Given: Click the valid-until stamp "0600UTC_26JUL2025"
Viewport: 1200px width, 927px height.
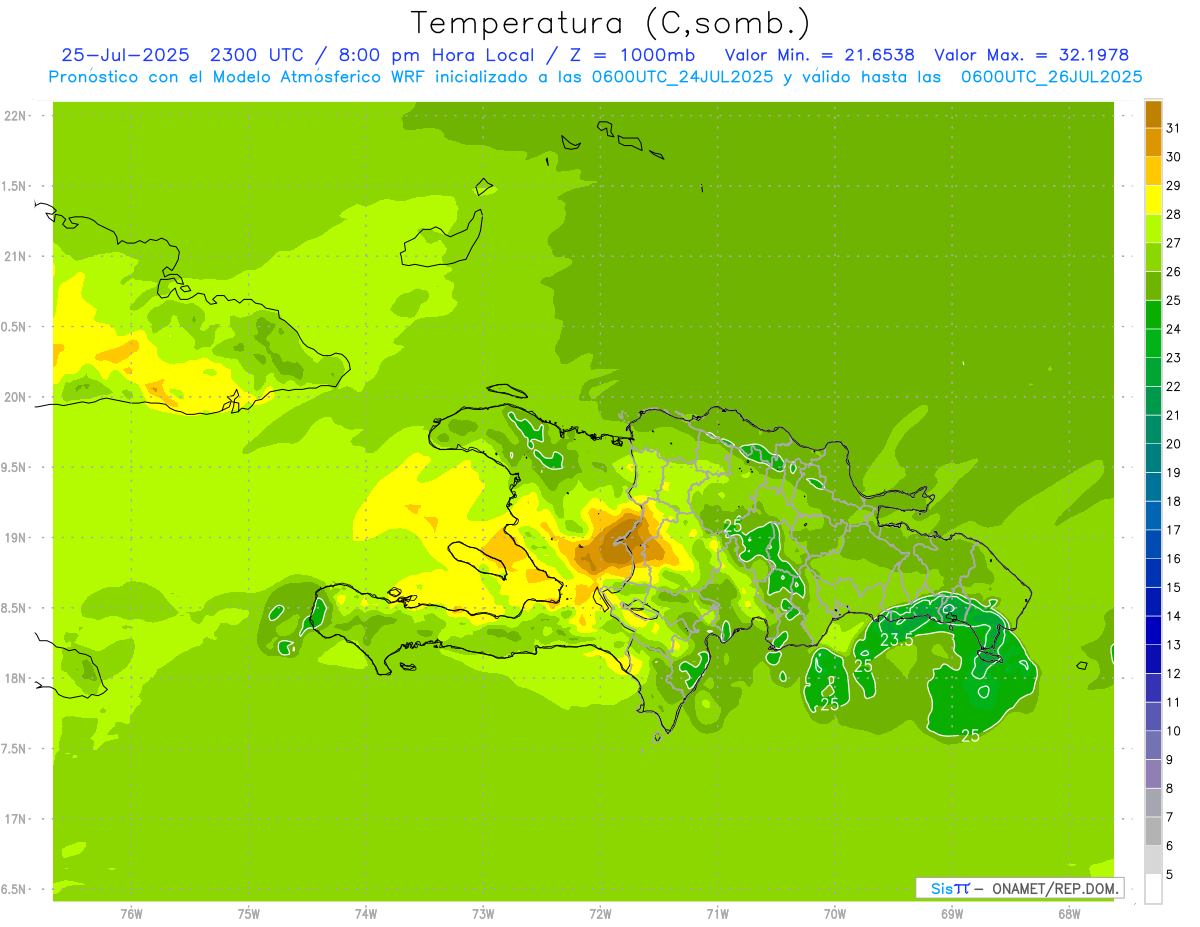Looking at the screenshot, I should tap(1051, 77).
